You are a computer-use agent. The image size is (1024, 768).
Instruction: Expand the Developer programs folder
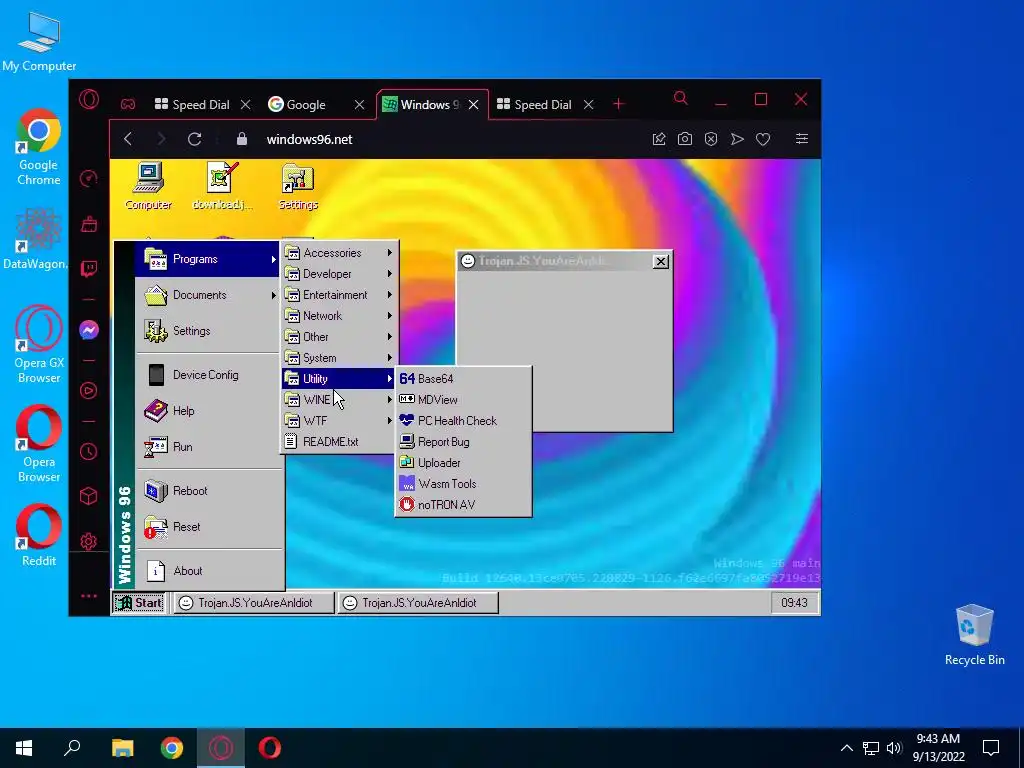[339, 274]
